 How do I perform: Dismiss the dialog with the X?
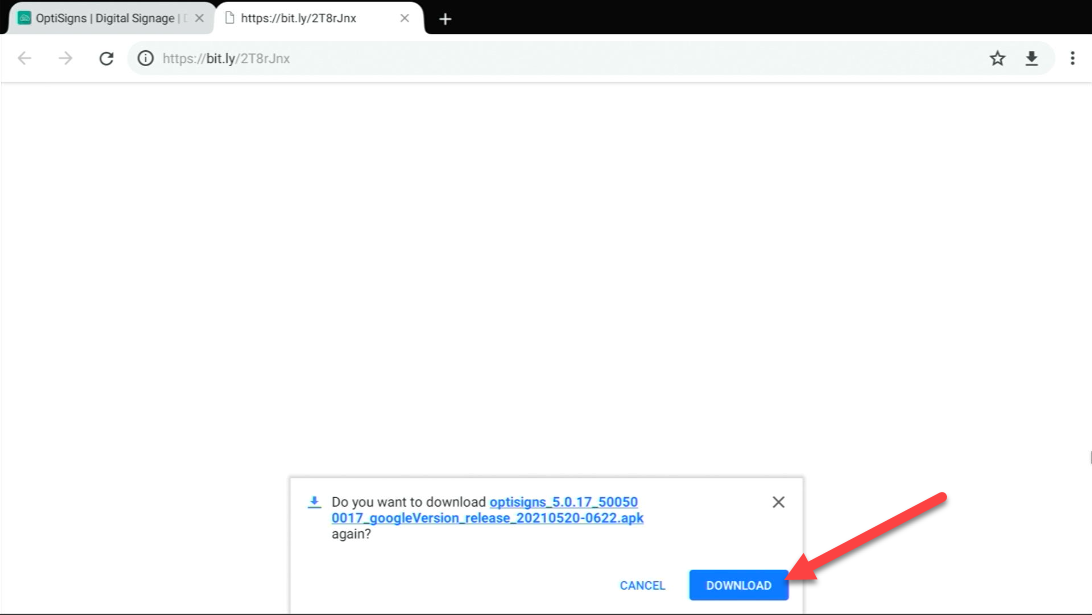778,502
